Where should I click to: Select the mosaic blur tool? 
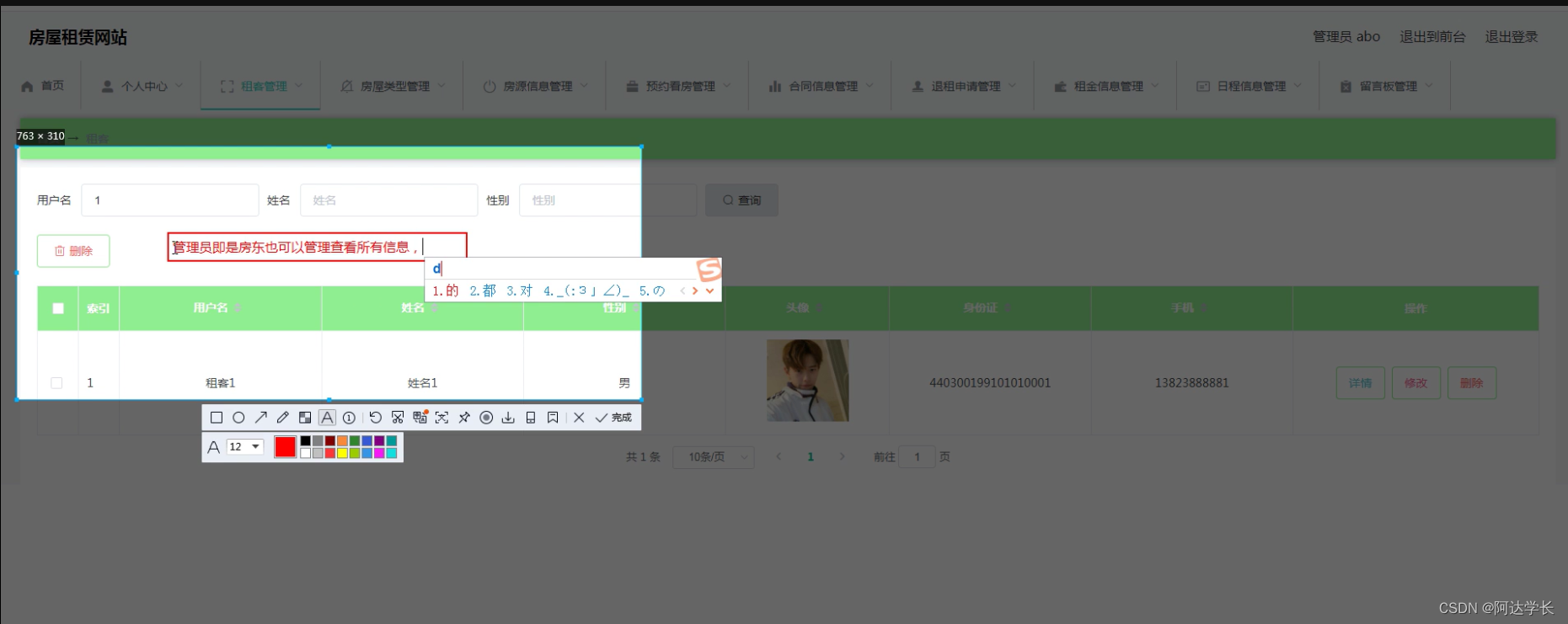pos(305,418)
